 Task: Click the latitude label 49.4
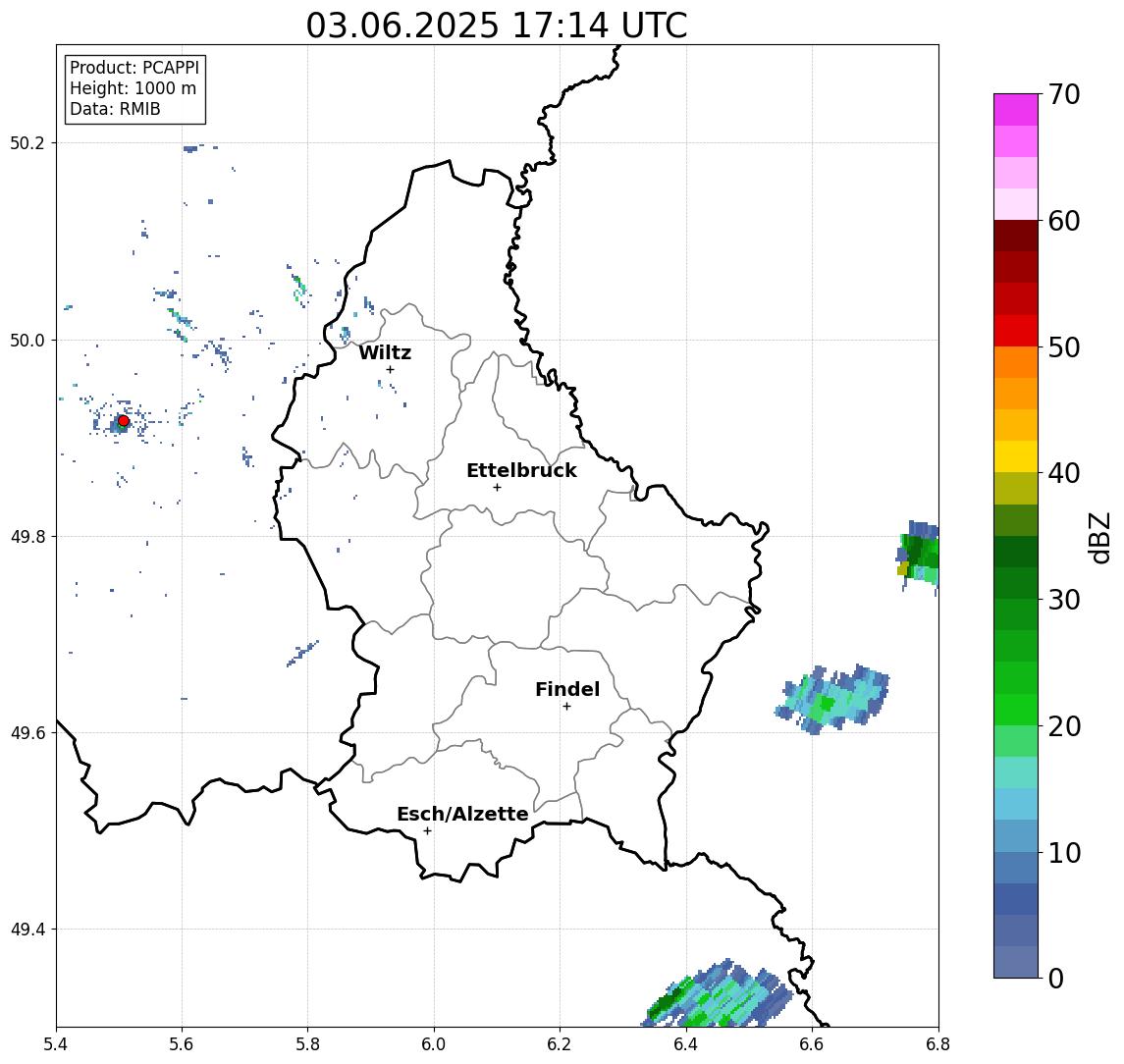(27, 930)
